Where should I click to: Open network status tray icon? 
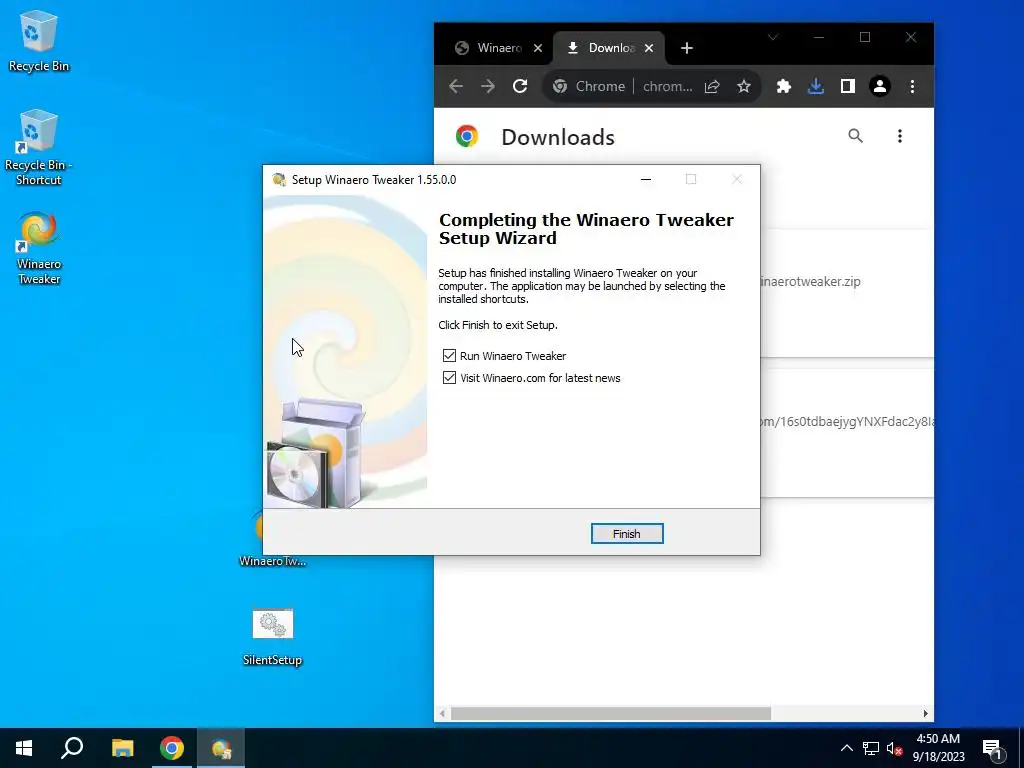pyautogui.click(x=871, y=748)
